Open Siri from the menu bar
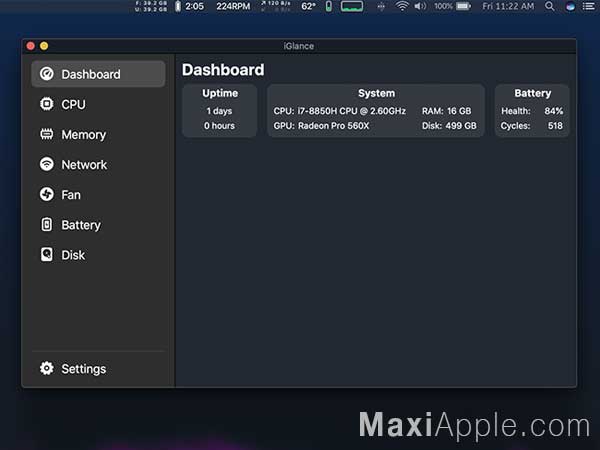Screen dimensions: 600x450 [x=570, y=6]
